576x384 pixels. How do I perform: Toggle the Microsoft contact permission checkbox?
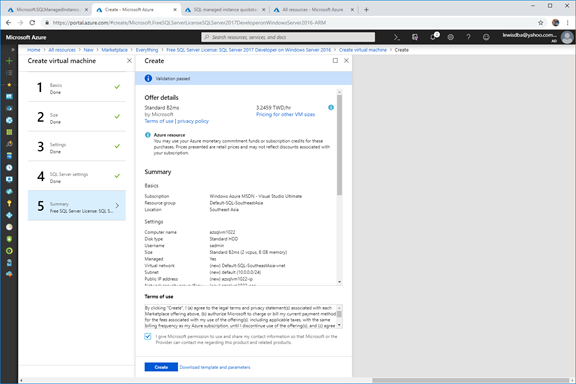point(148,336)
